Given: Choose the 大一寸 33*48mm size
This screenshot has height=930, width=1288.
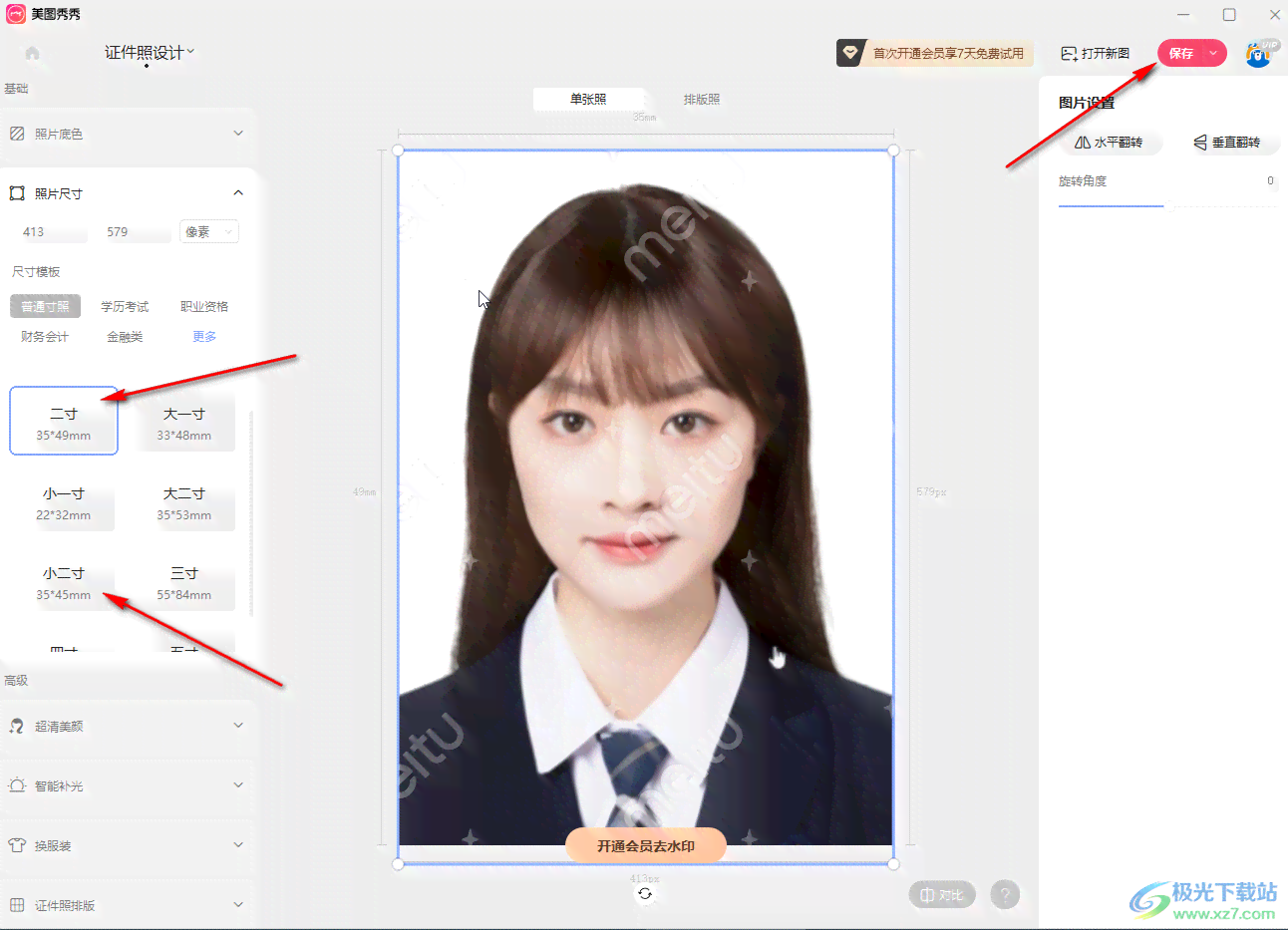Looking at the screenshot, I should point(183,423).
